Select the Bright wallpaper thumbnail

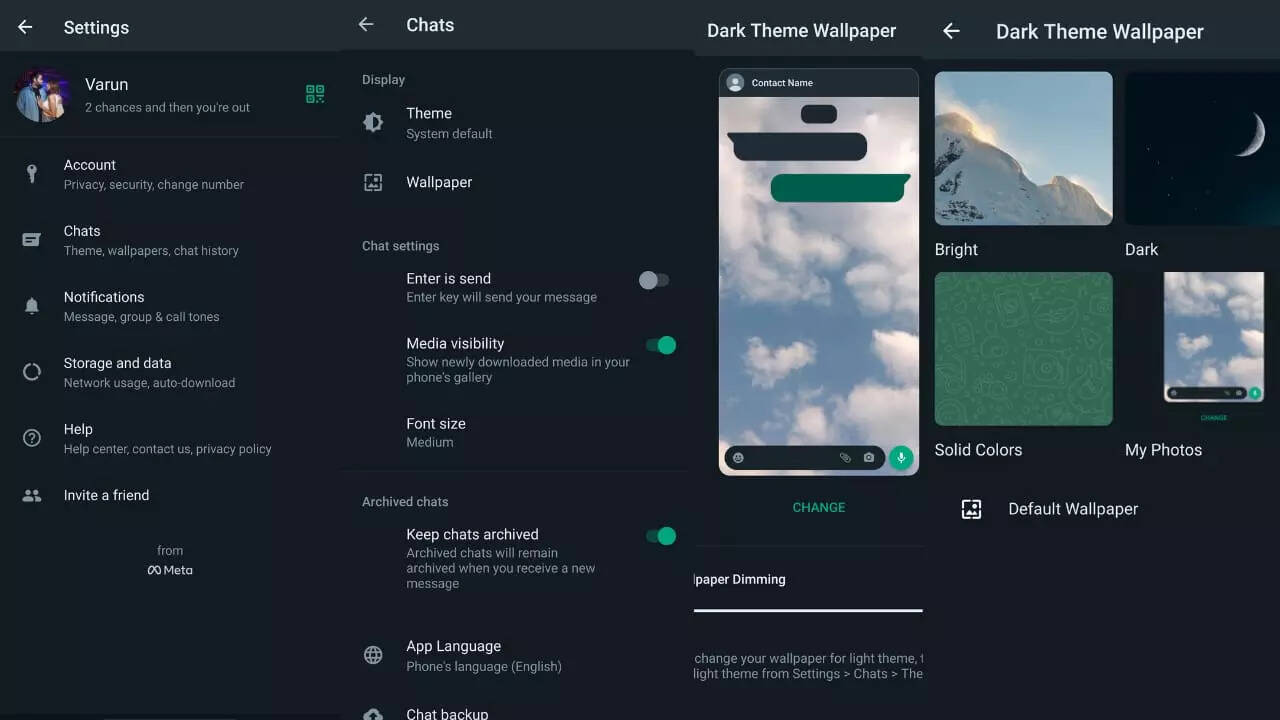pos(1023,148)
